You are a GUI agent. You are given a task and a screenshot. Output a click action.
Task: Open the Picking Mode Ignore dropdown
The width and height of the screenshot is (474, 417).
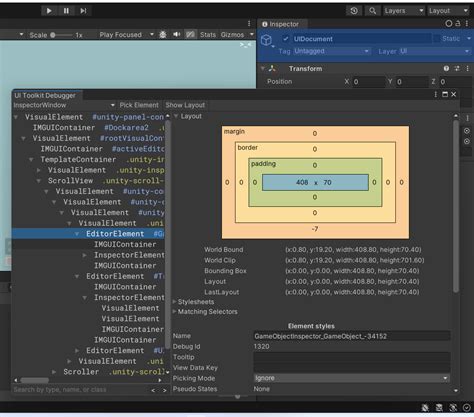(x=352, y=378)
